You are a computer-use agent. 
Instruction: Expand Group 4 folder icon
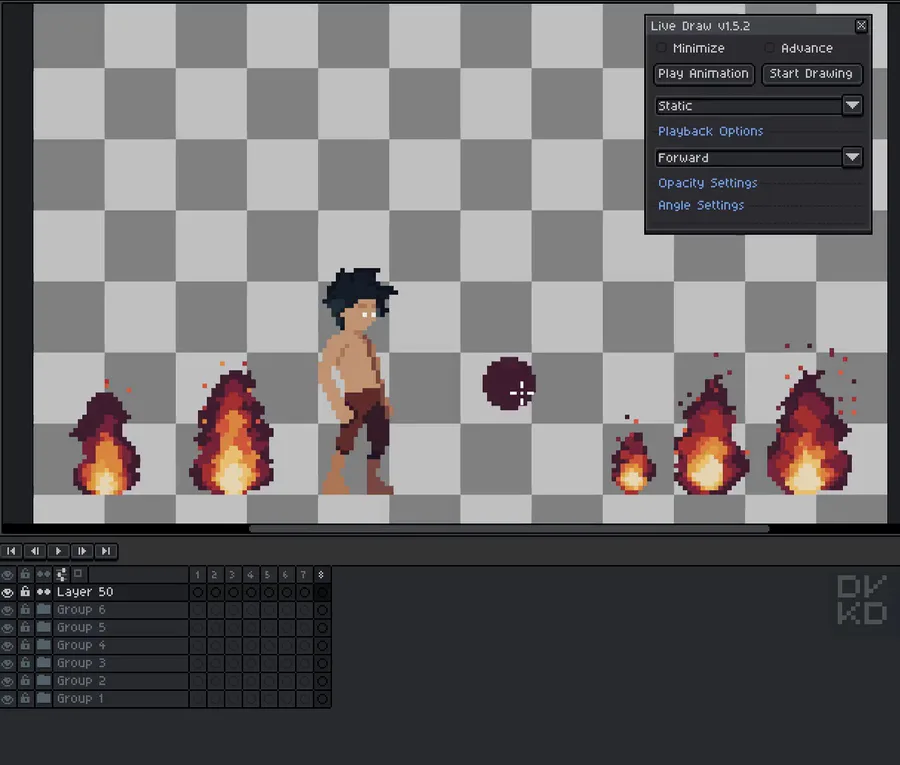(44, 645)
